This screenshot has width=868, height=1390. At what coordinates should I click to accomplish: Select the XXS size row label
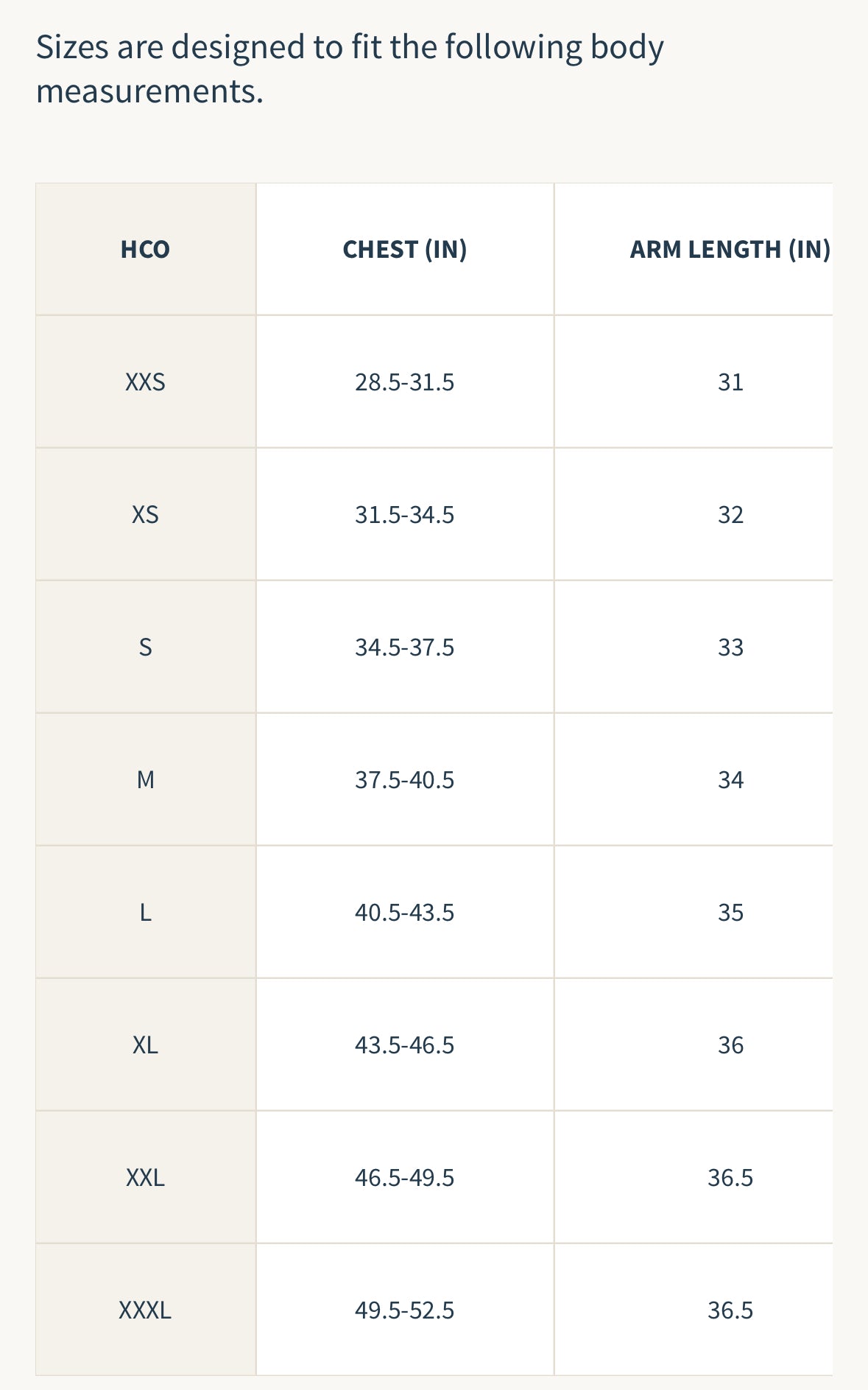point(145,382)
